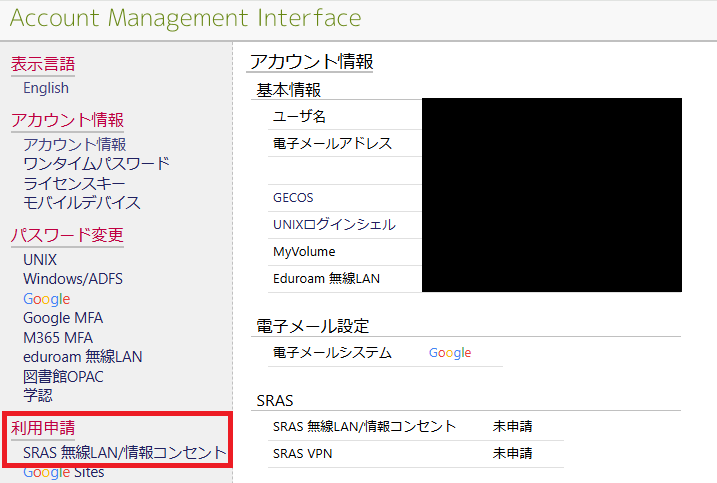The height and width of the screenshot is (483, 717).
Task: Select the 利用申請 section heading
Action: (42, 428)
